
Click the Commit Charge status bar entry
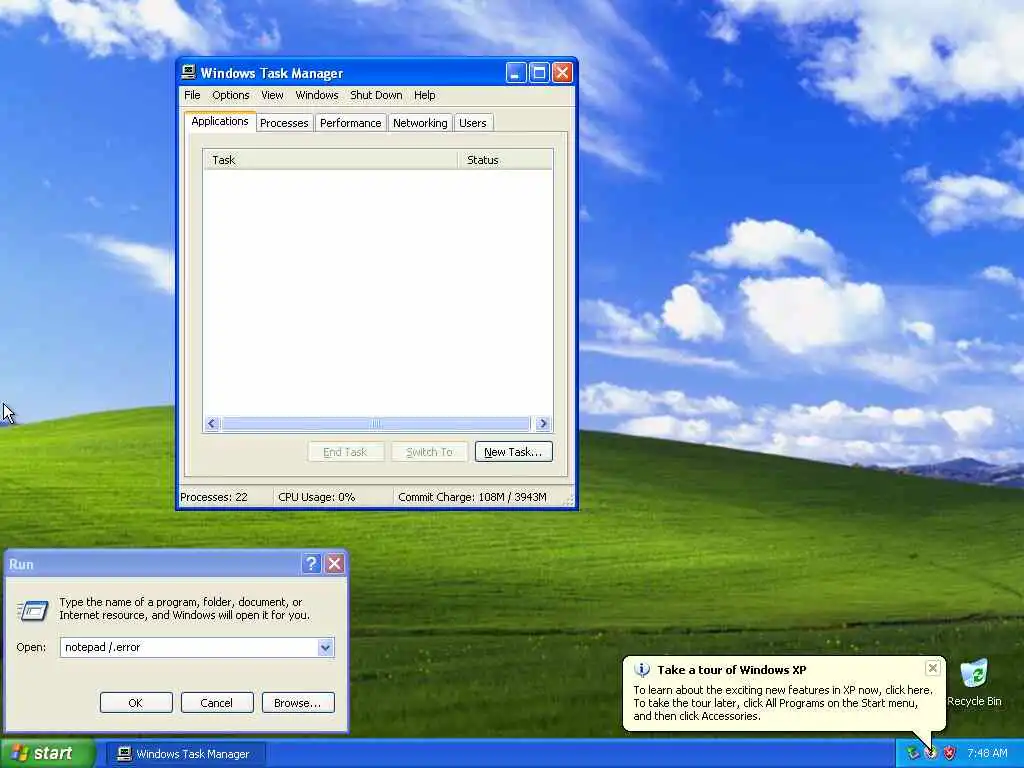[x=472, y=497]
